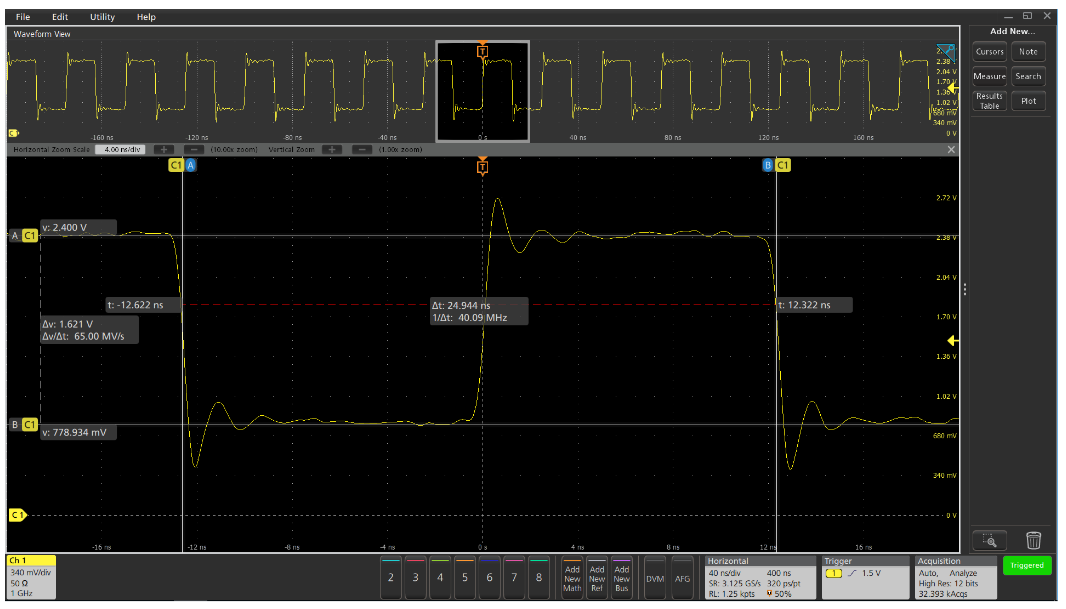
Task: Toggle channel 8 on
Action: 539,577
